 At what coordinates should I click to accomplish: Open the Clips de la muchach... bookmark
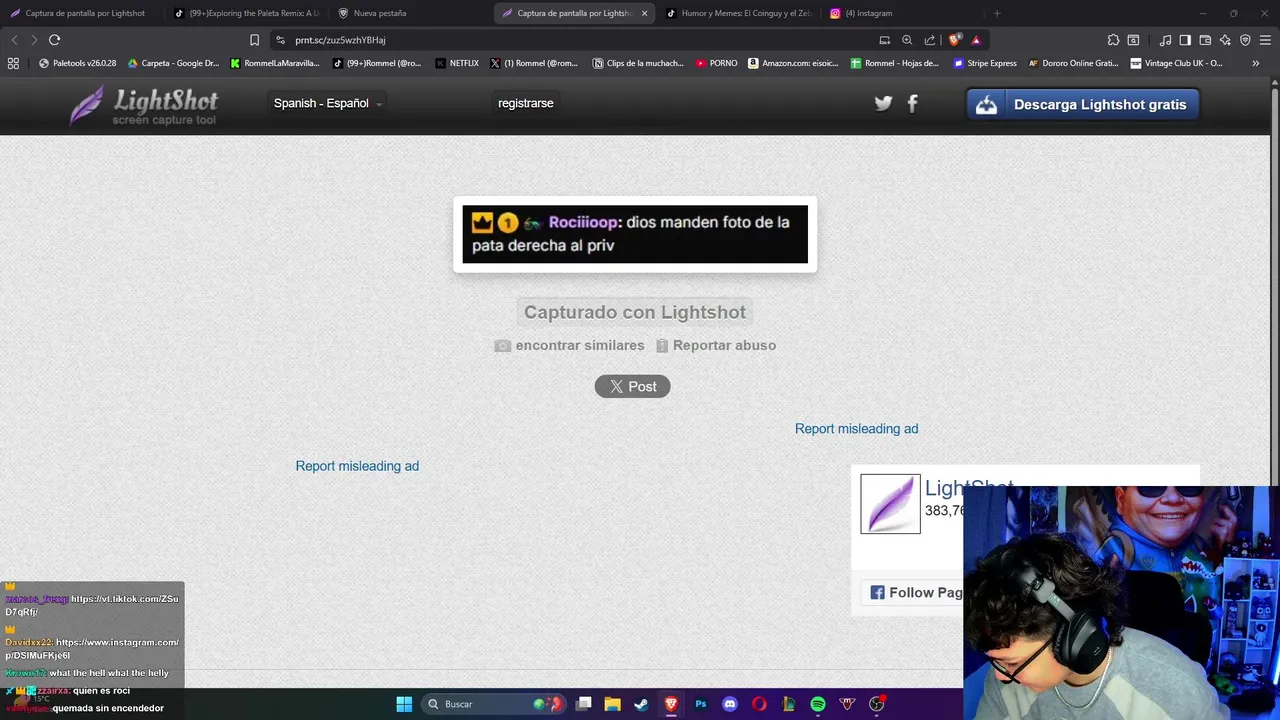pyautogui.click(x=638, y=63)
